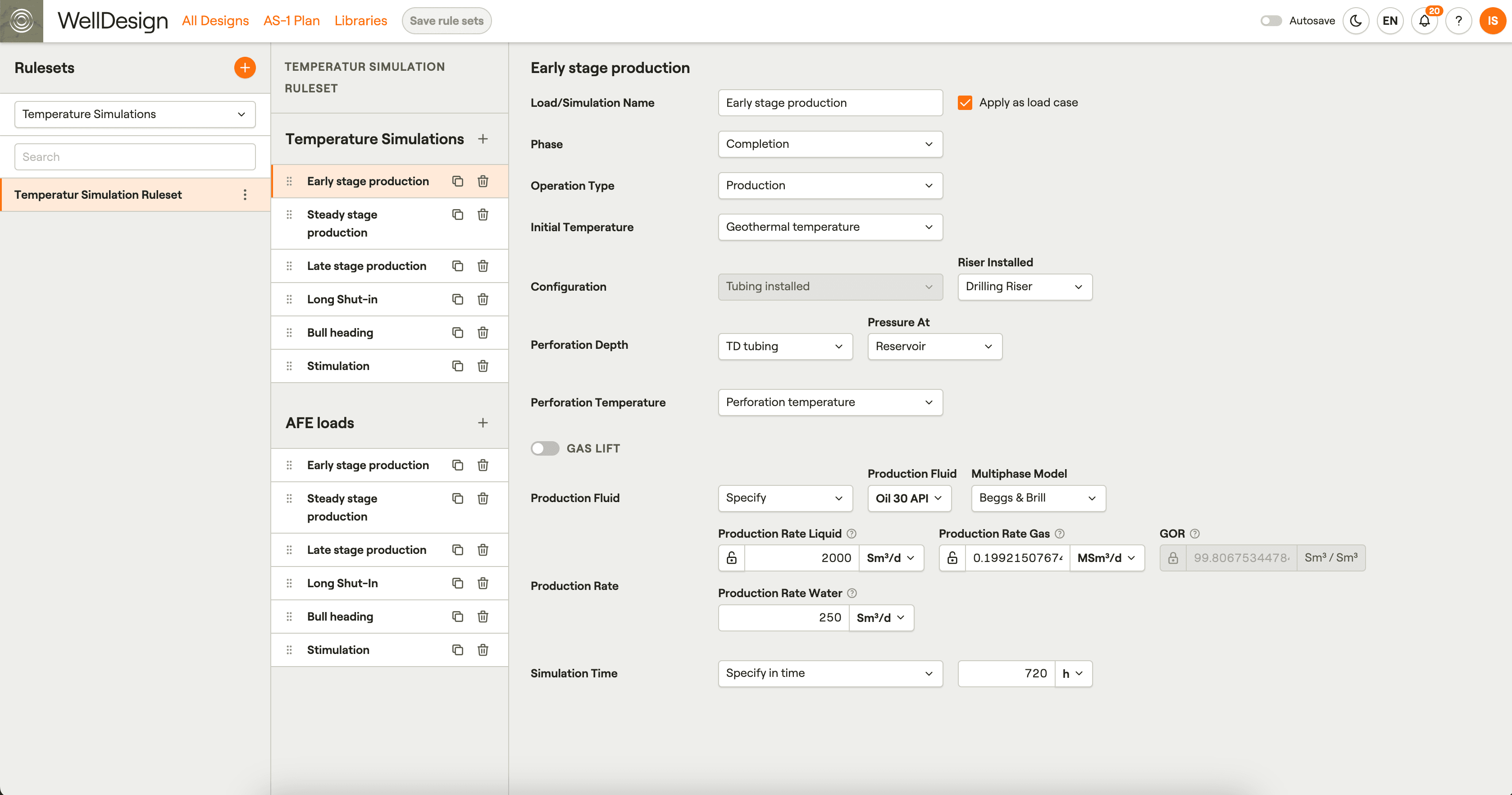Viewport: 1512px width, 795px height.
Task: Select Long Shut-in temperature simulation
Action: 342,299
